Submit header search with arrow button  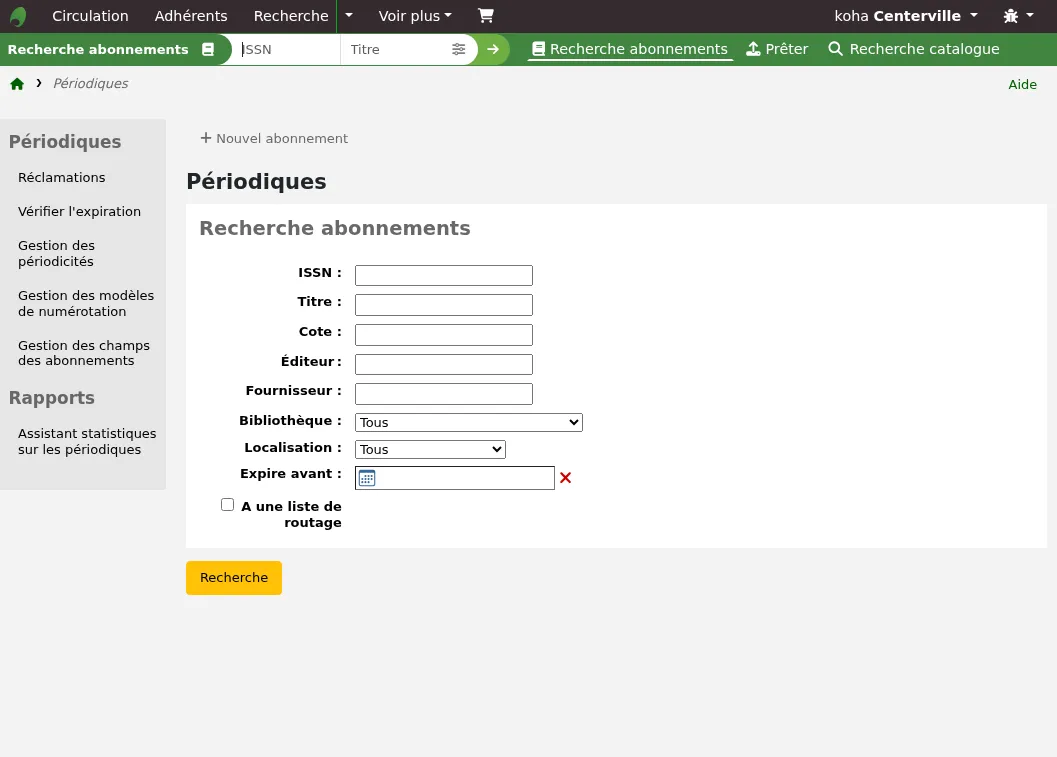pos(493,49)
